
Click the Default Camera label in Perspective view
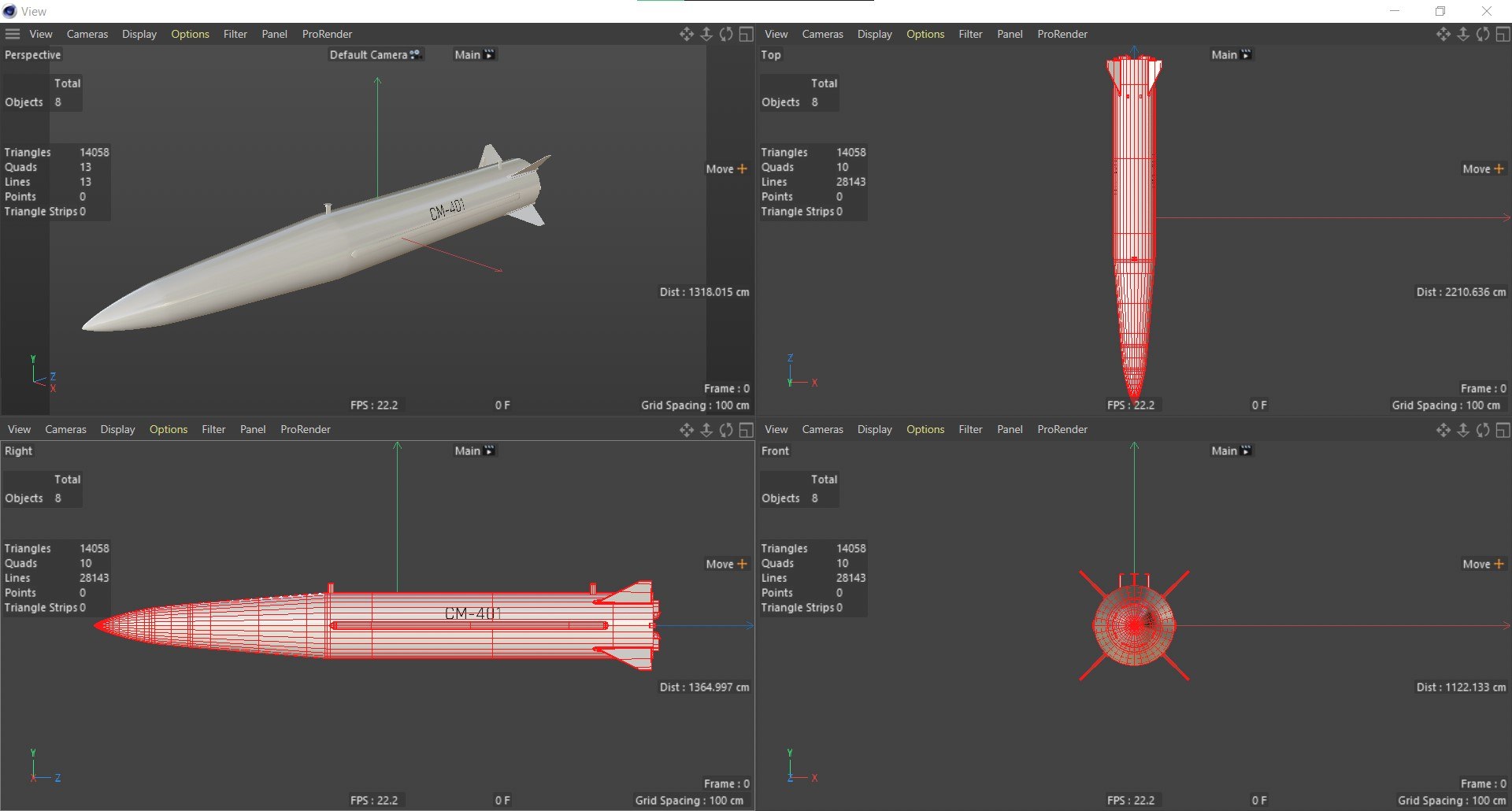tap(376, 54)
